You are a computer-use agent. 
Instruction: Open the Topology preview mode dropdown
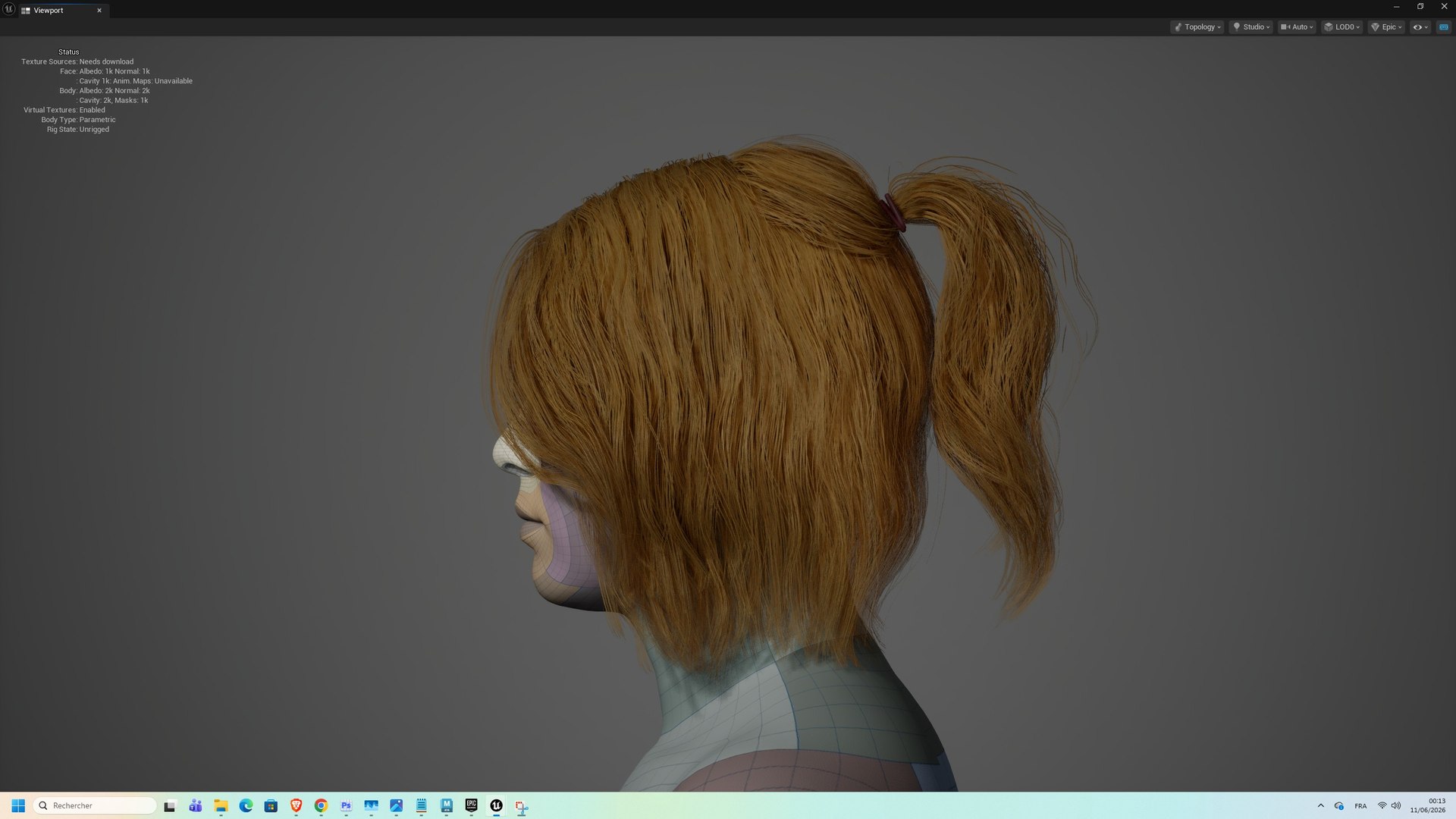pyautogui.click(x=1197, y=27)
